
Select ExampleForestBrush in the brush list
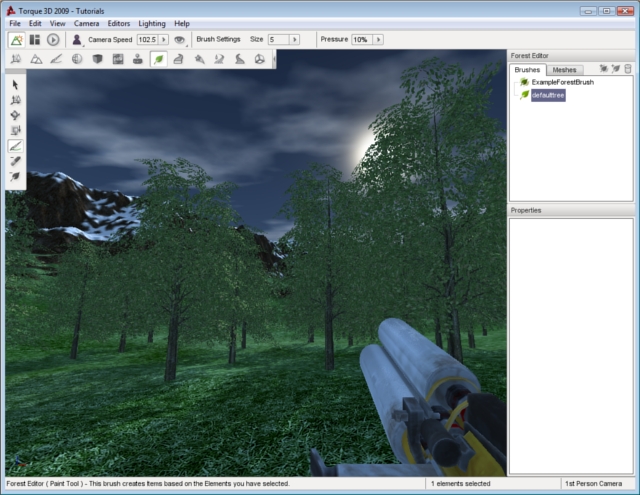[562, 82]
